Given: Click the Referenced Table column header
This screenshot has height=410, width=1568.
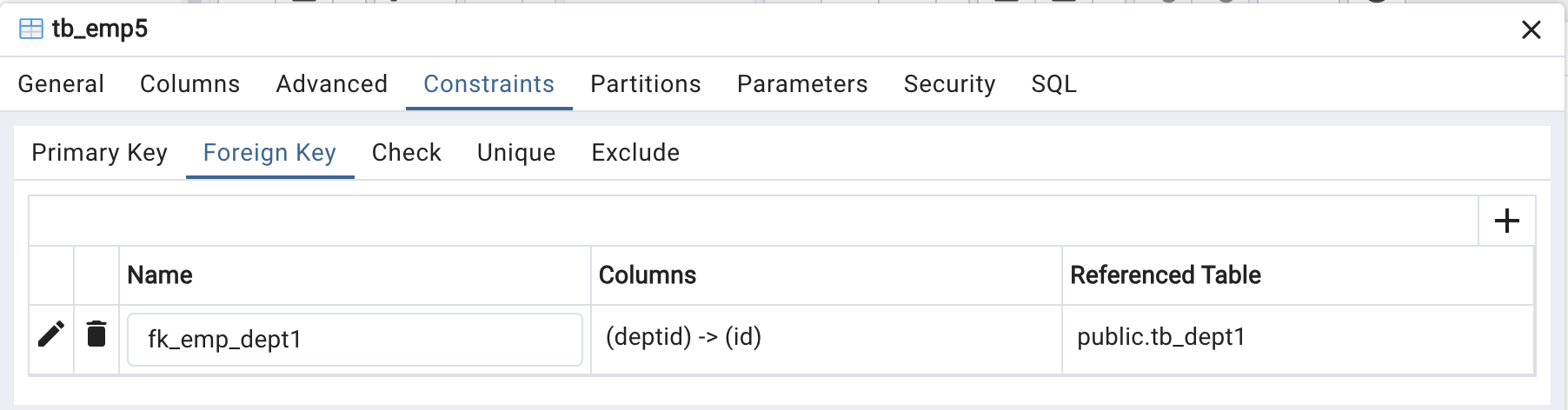Looking at the screenshot, I should tap(1166, 275).
